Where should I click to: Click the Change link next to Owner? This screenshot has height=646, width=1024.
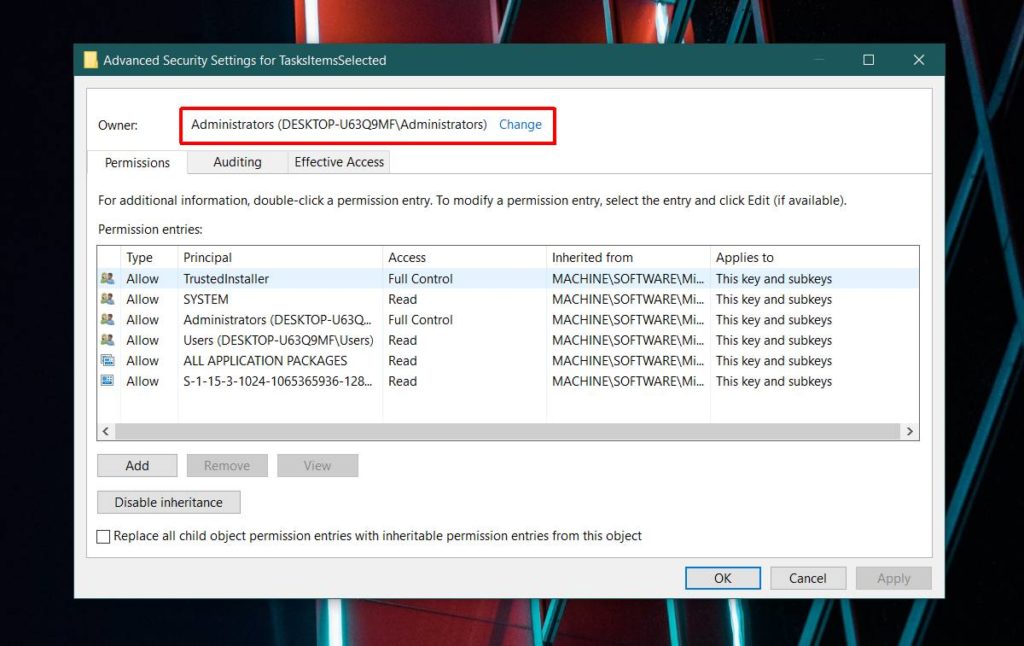(x=520, y=124)
